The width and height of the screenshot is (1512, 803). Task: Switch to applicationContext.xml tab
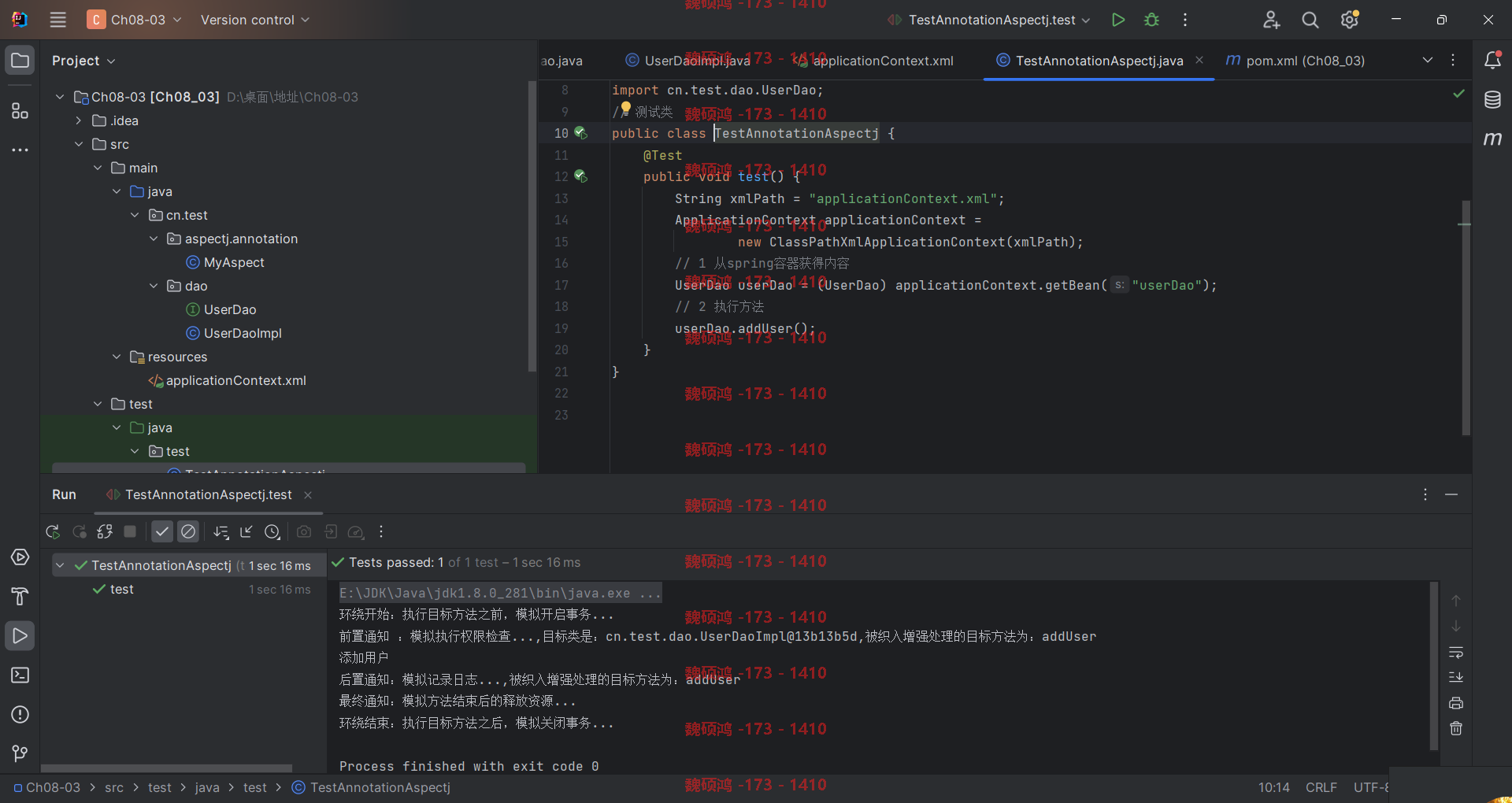click(874, 61)
